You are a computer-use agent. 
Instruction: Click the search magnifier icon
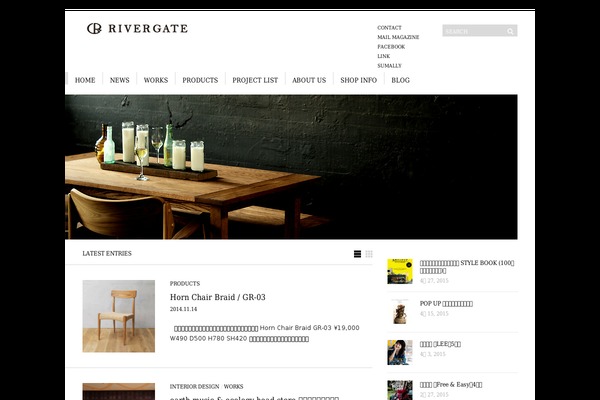click(510, 31)
